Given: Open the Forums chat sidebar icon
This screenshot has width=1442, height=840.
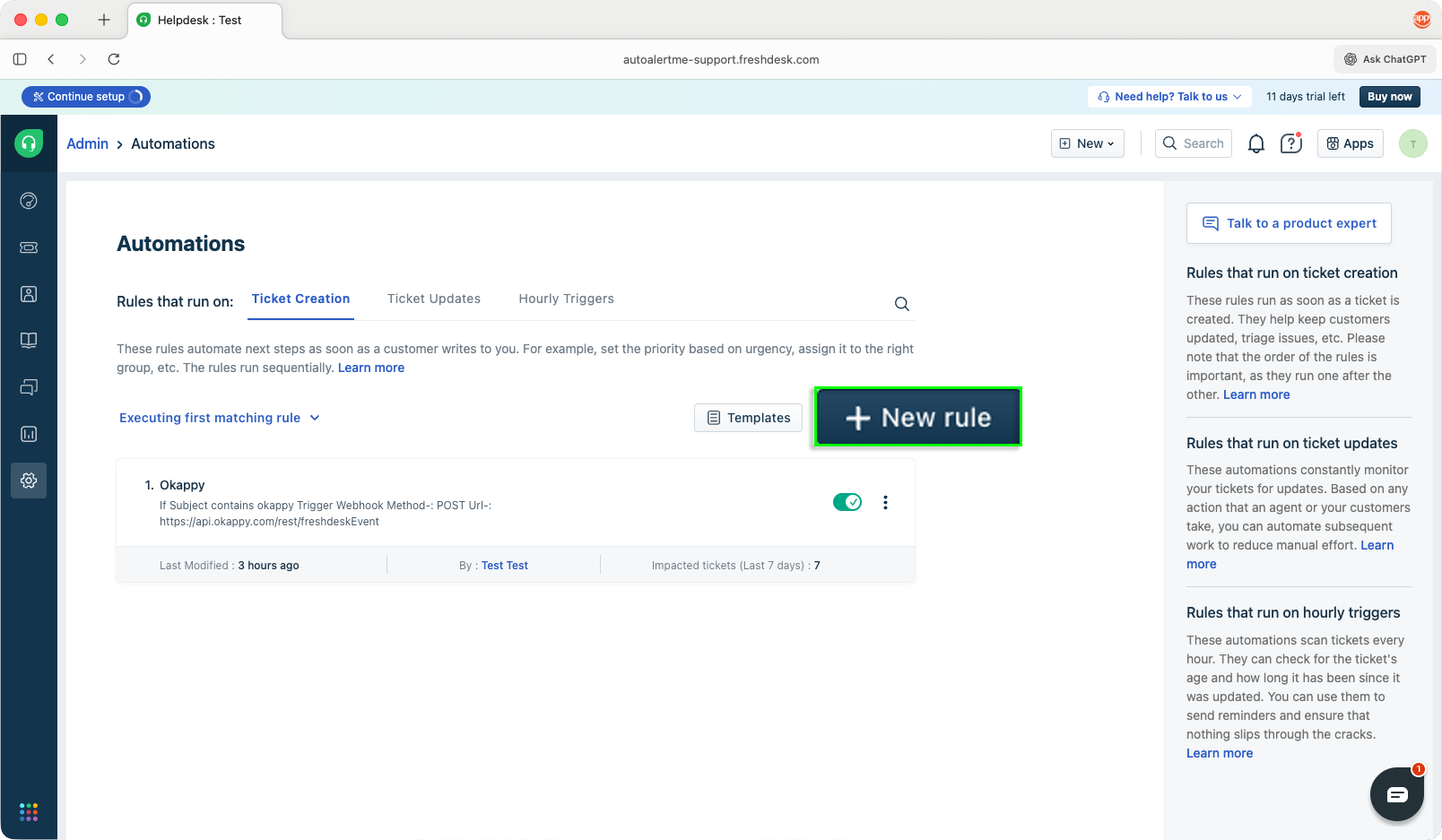Looking at the screenshot, I should coord(29,387).
